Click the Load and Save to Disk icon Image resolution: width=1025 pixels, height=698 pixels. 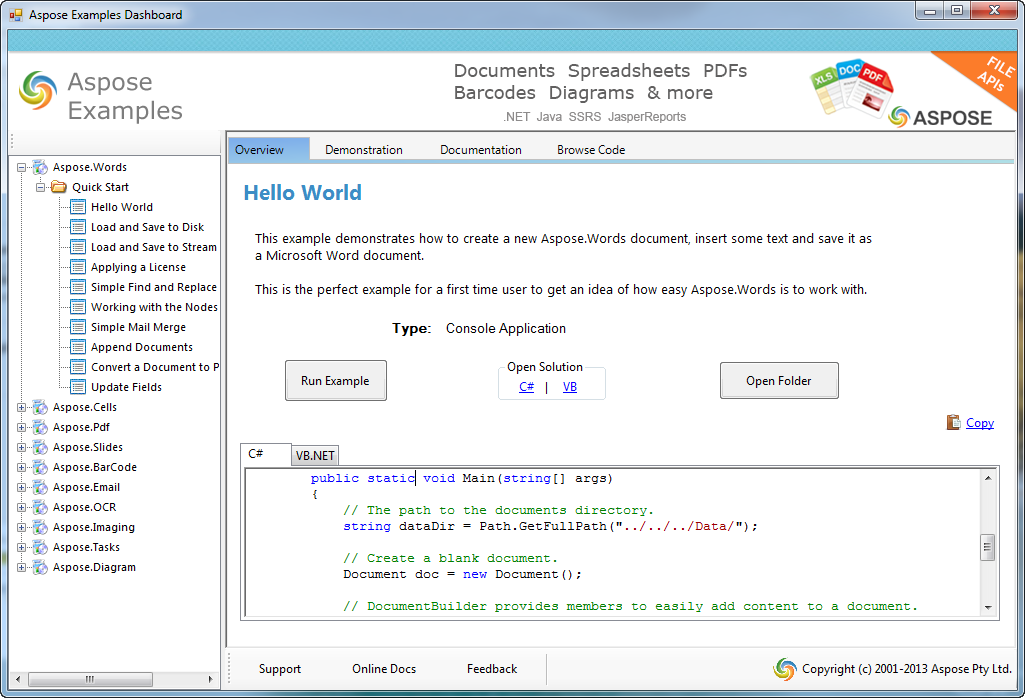(x=78, y=227)
